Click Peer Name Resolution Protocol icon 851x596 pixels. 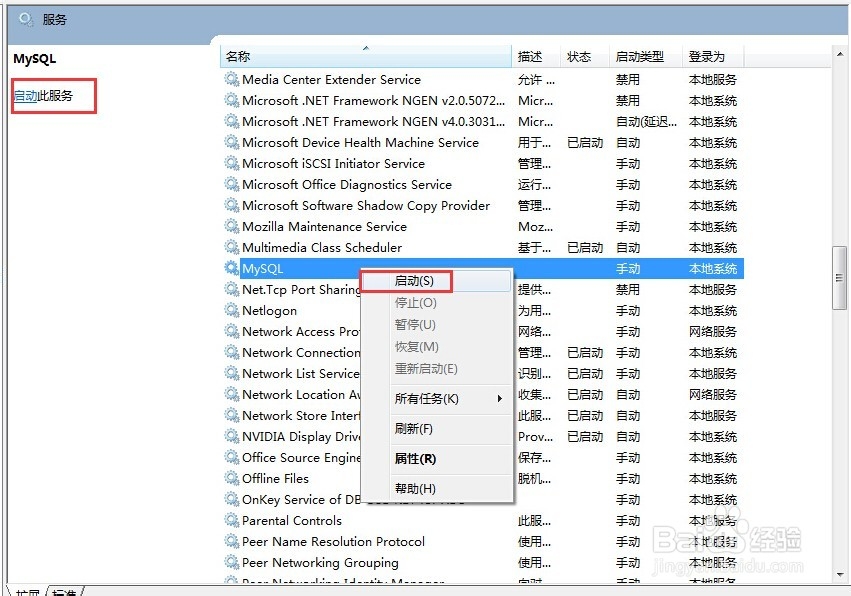tap(232, 541)
